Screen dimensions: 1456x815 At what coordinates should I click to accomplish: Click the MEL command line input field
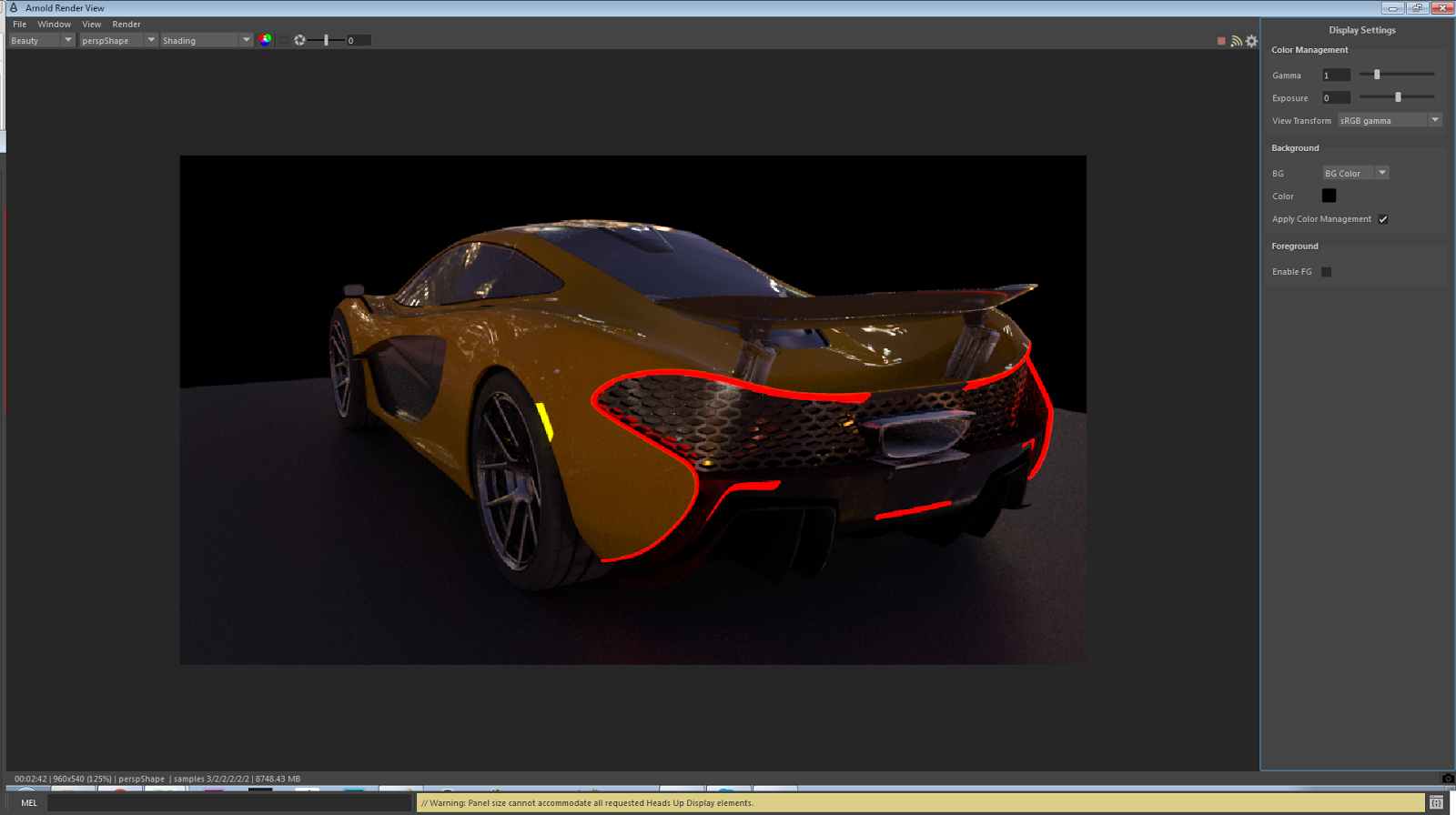click(230, 802)
